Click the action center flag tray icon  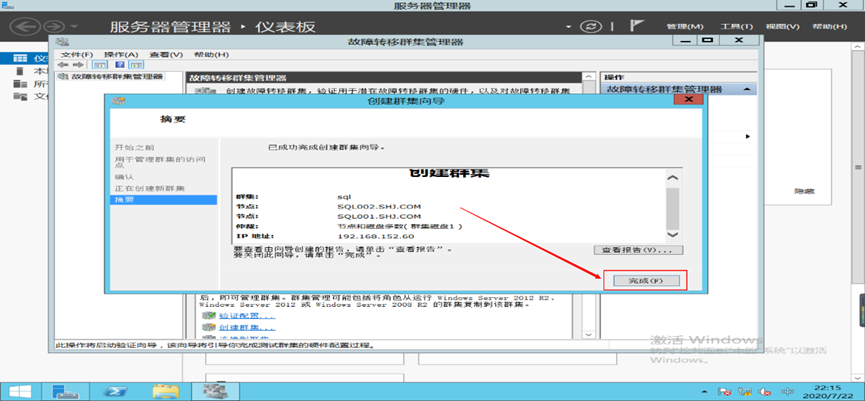coord(725,392)
